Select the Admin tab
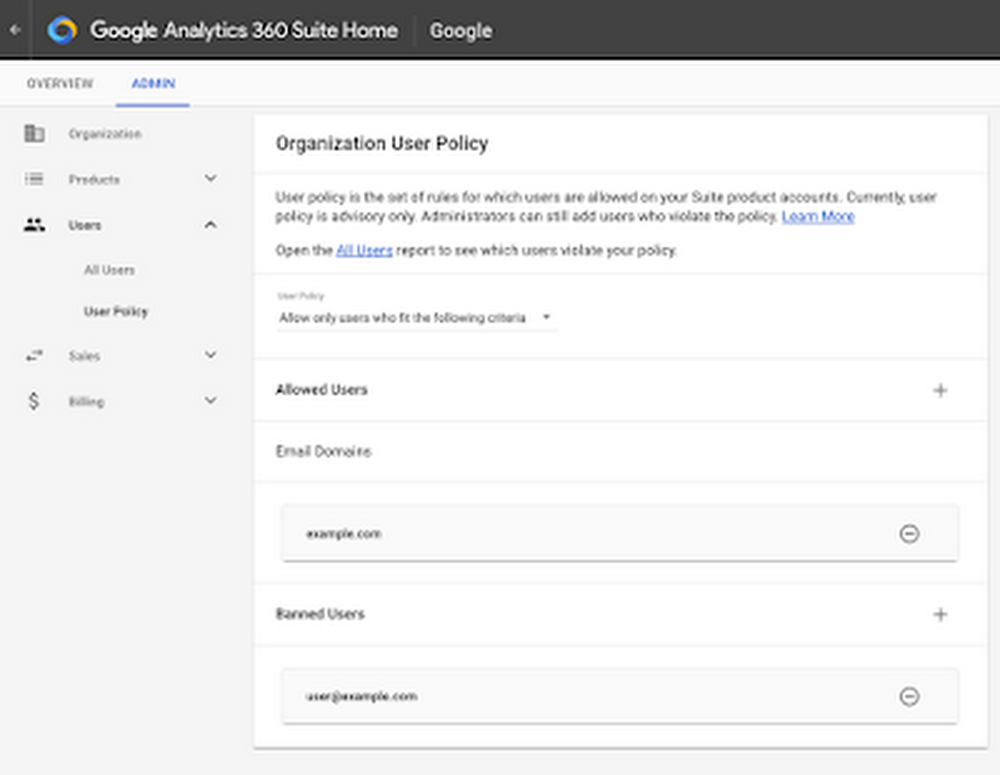1000x775 pixels. click(153, 84)
